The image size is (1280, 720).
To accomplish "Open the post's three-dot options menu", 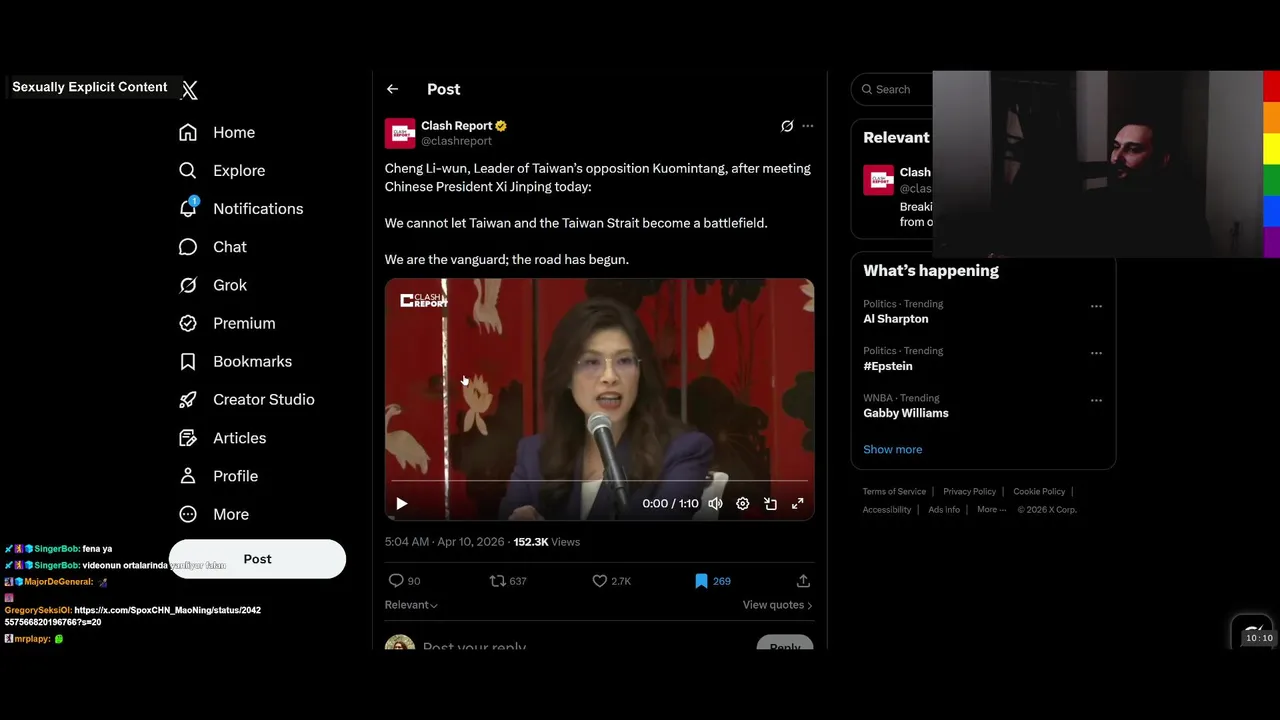I will pos(808,126).
